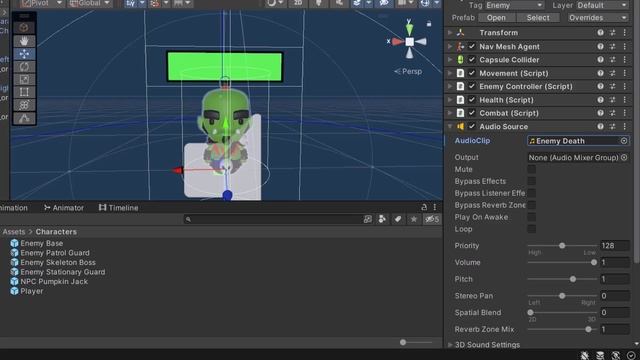Expand the Movement script component
Screen dimensions: 640x360
point(450,73)
